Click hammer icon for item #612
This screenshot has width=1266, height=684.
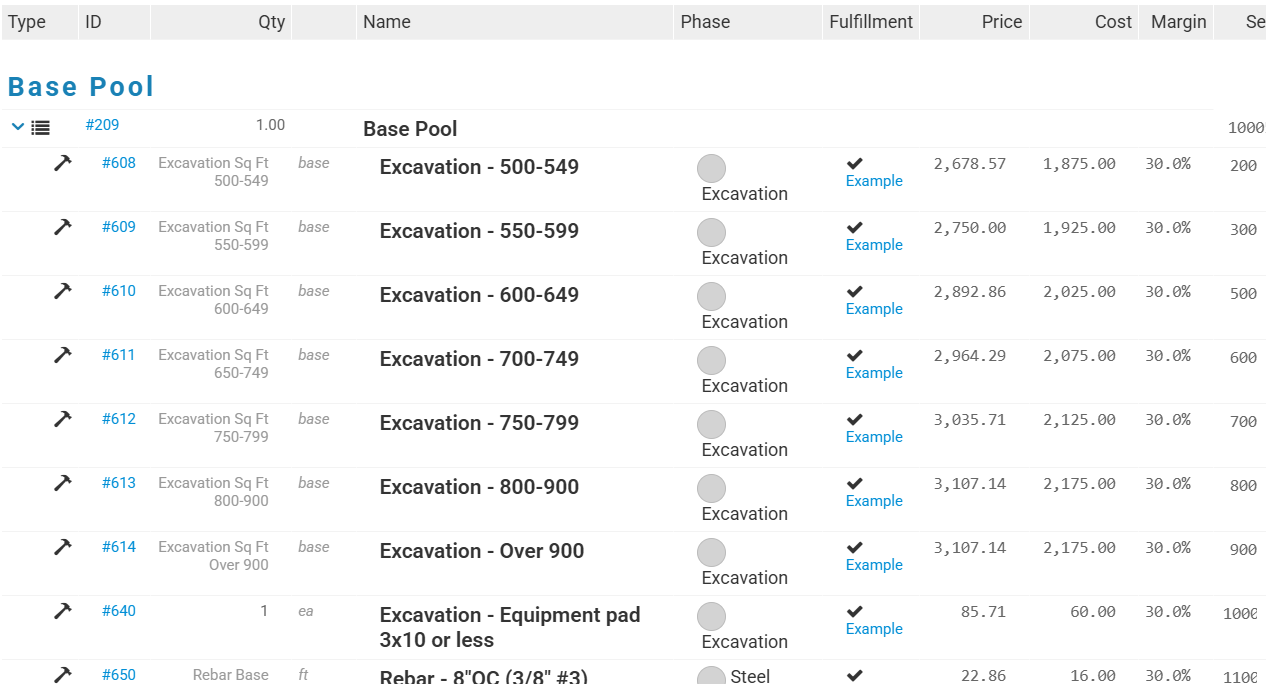[63, 419]
